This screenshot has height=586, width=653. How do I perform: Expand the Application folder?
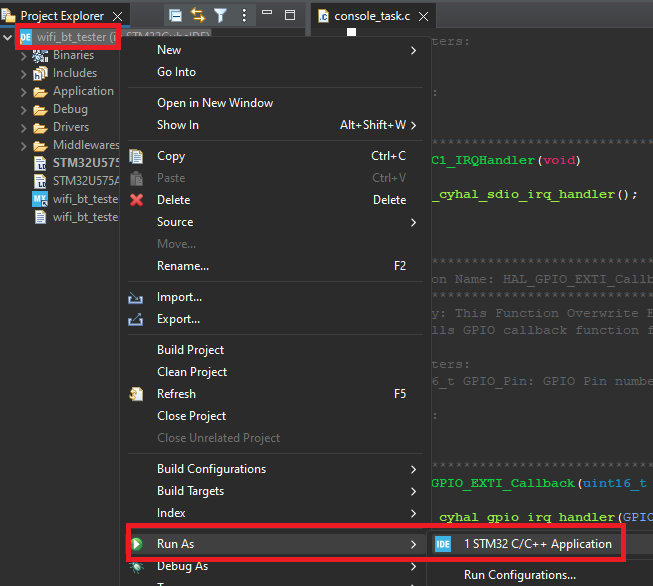click(x=24, y=92)
